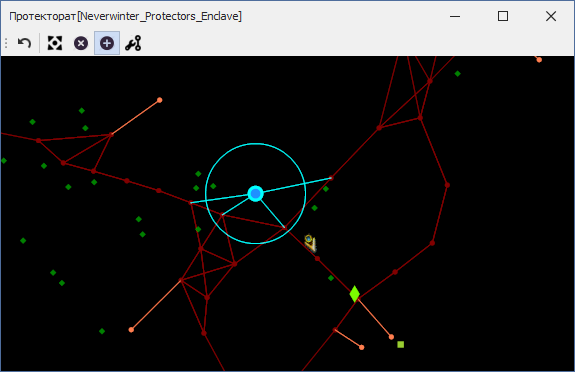Click the Neverwinter_Protectors_Enclave window title

(x=125, y=16)
